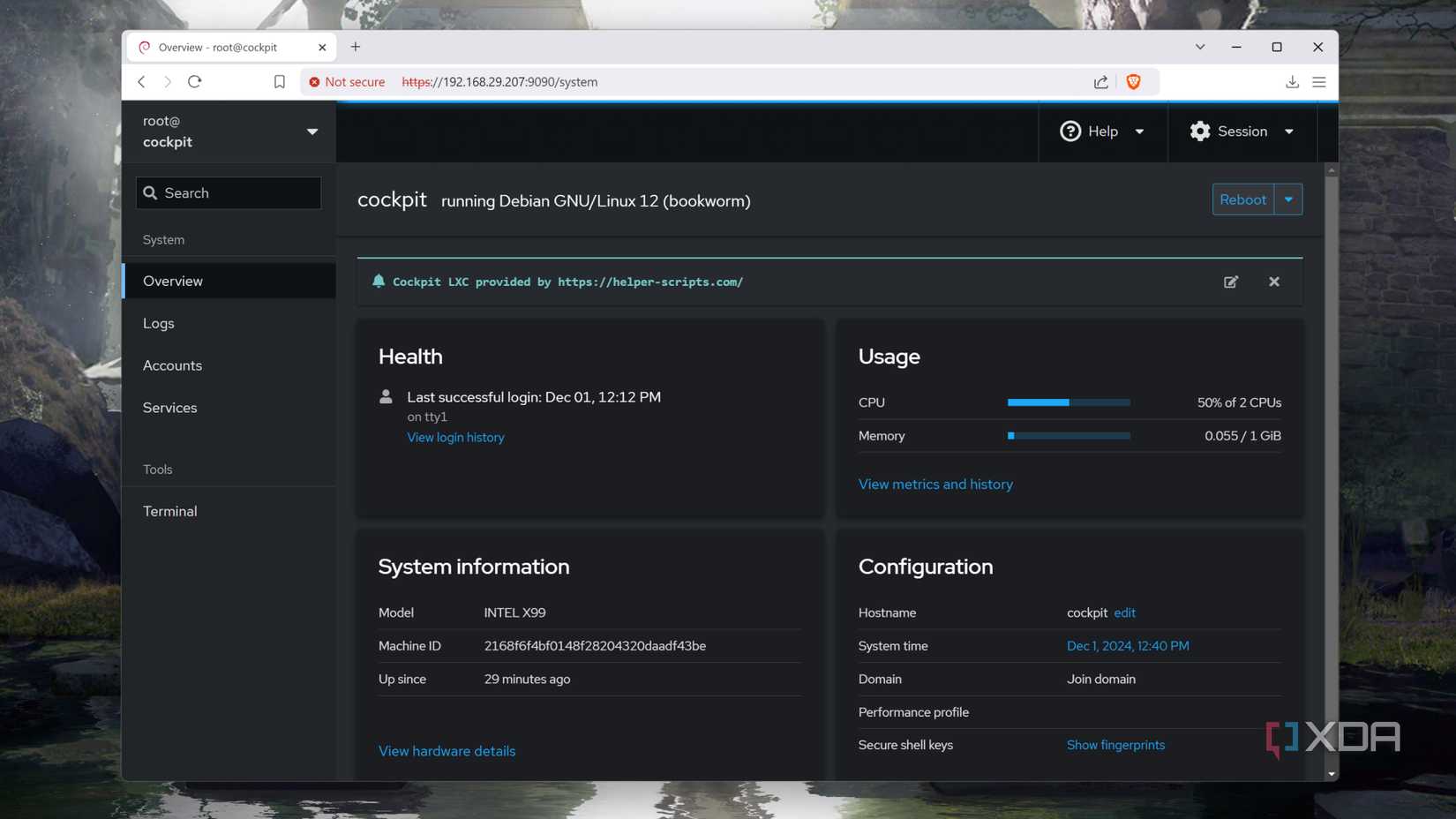The image size is (1456, 819).
Task: Click the edit pencil icon on the banner
Action: pos(1230,282)
